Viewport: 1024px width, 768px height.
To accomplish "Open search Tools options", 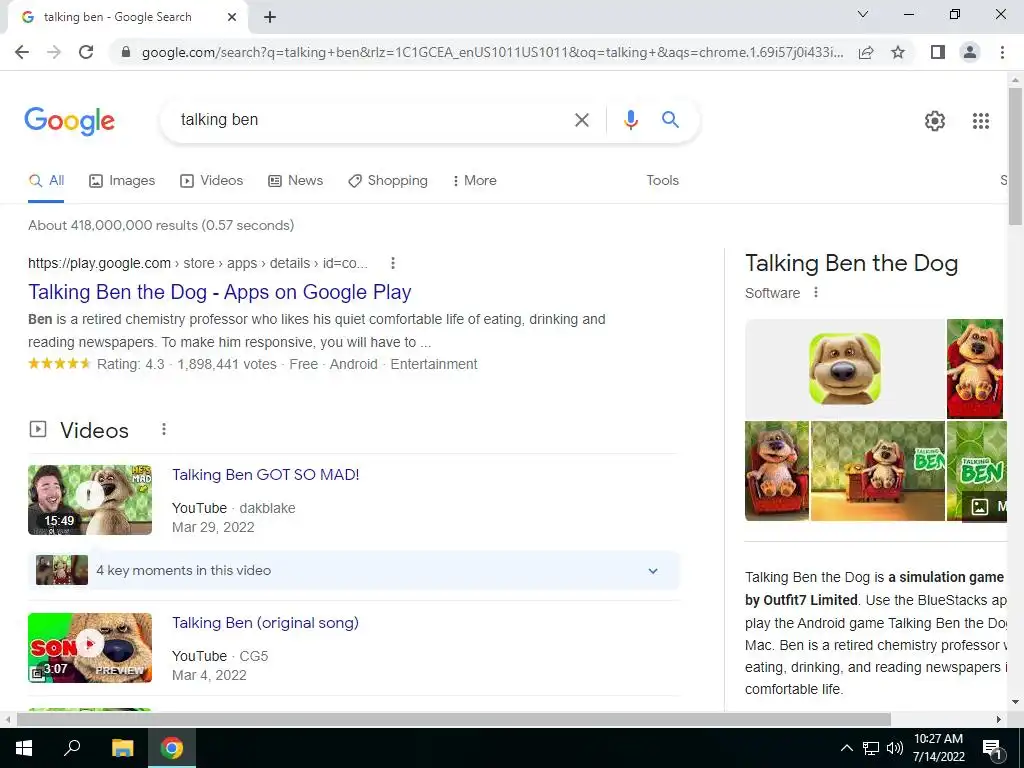I will [x=662, y=181].
